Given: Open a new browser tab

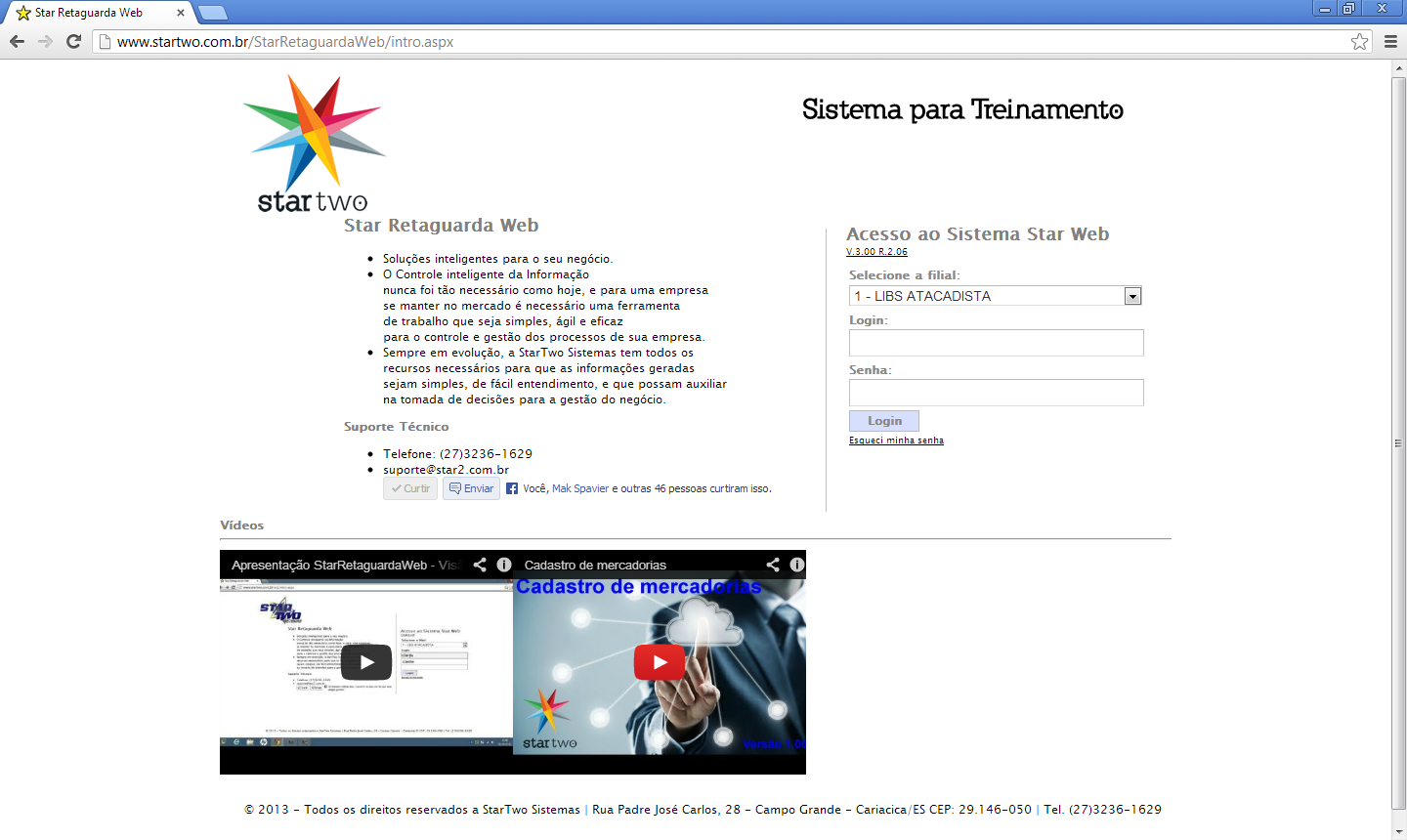Looking at the screenshot, I should pos(212,13).
